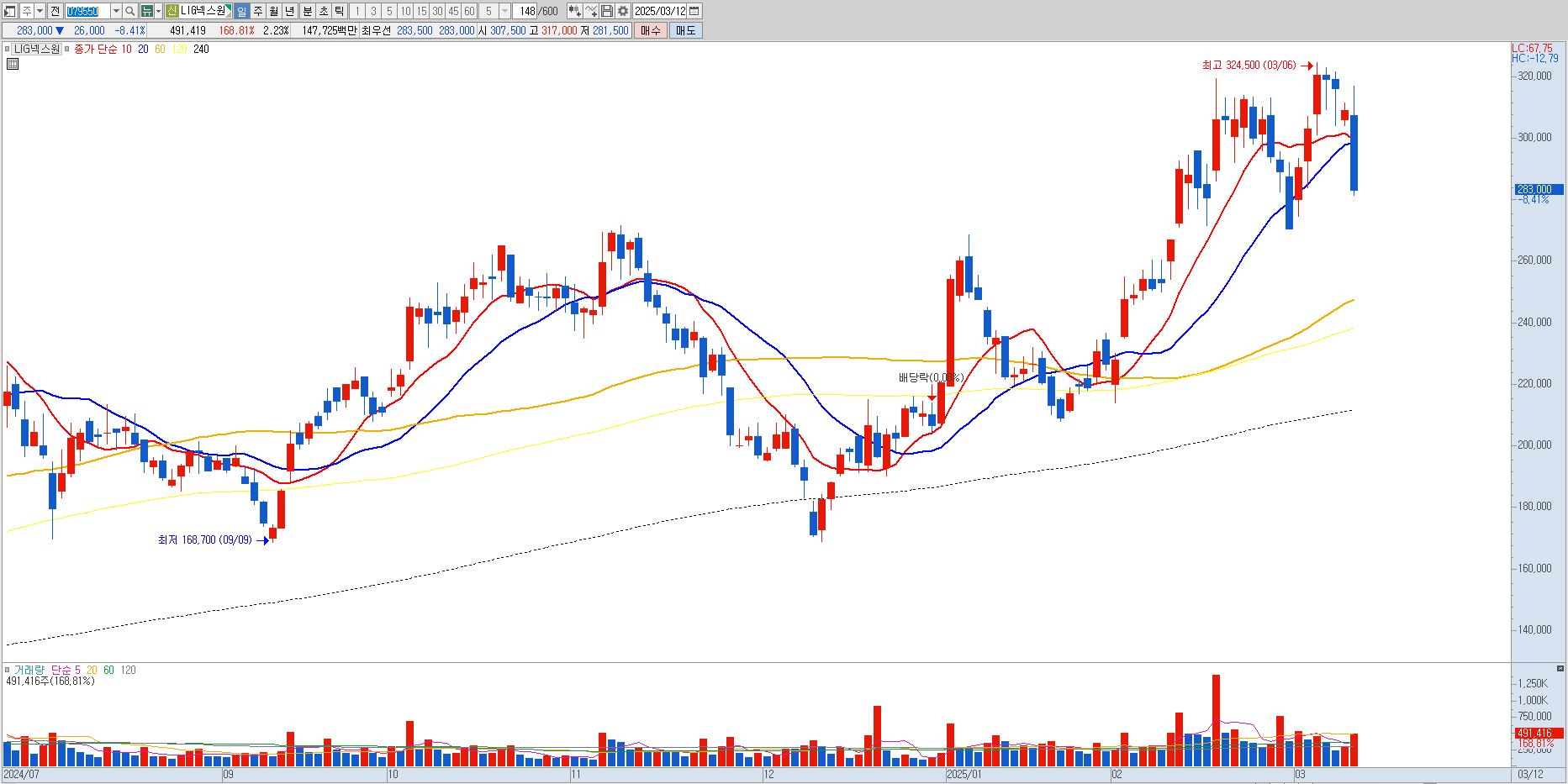Image resolution: width=1568 pixels, height=784 pixels.
Task: Click the 최저 168,700 (09/09) low label
Action: tap(204, 540)
